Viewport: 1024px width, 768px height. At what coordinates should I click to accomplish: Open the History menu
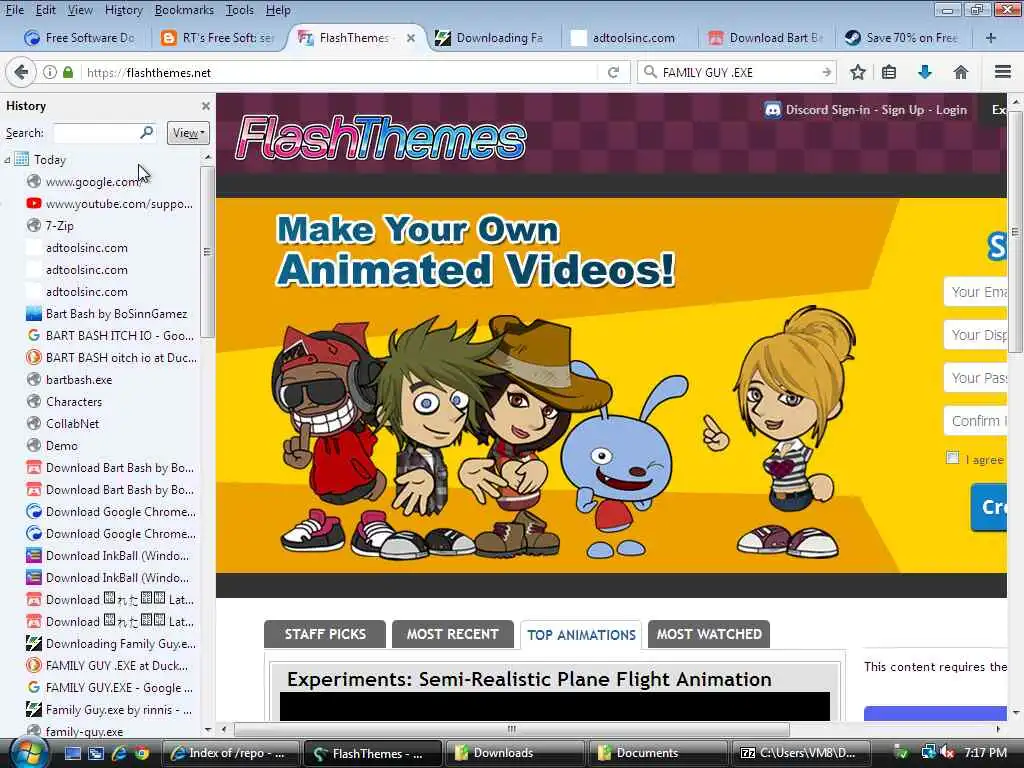(x=123, y=10)
